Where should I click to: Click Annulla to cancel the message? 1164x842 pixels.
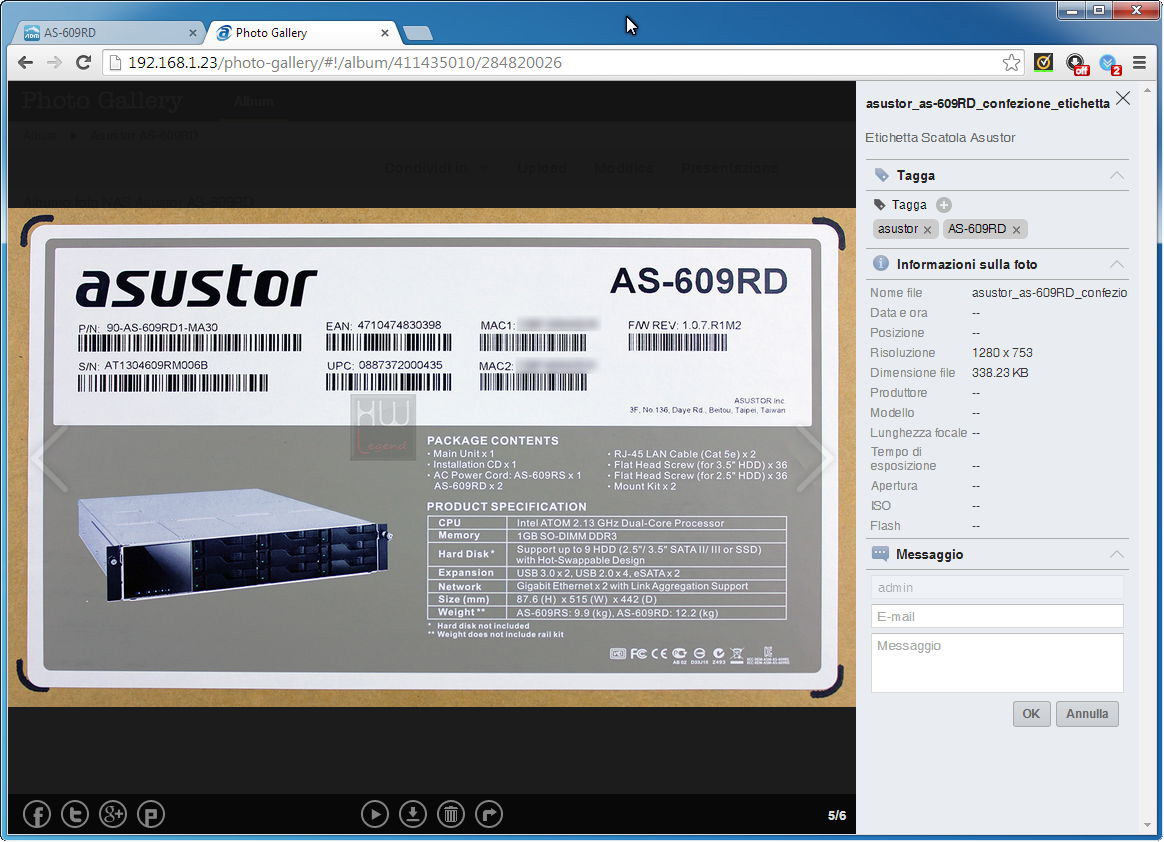(1087, 714)
